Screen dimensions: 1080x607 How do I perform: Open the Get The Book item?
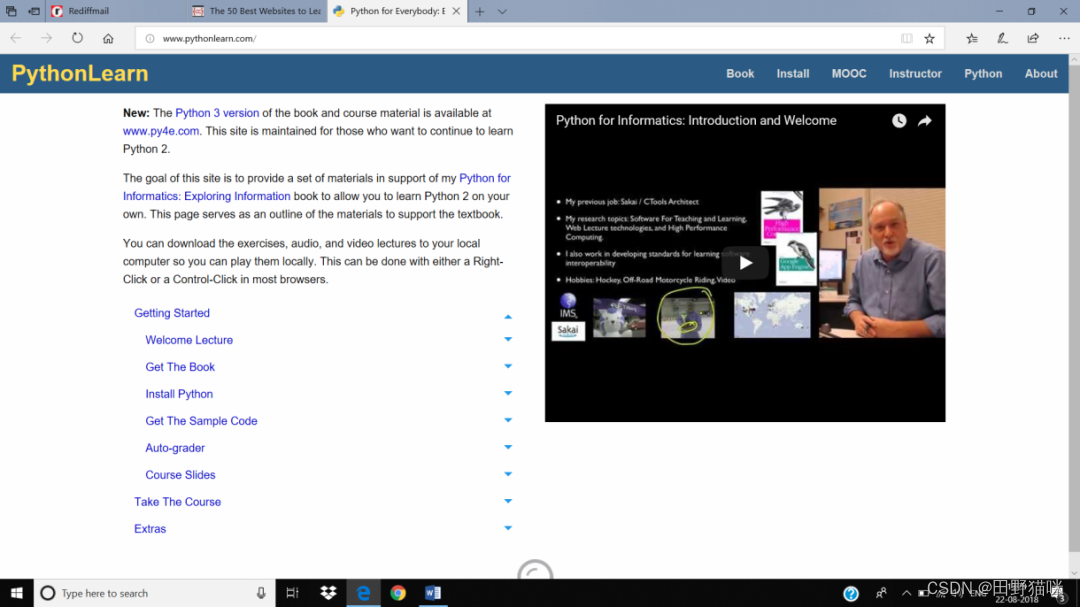point(180,367)
